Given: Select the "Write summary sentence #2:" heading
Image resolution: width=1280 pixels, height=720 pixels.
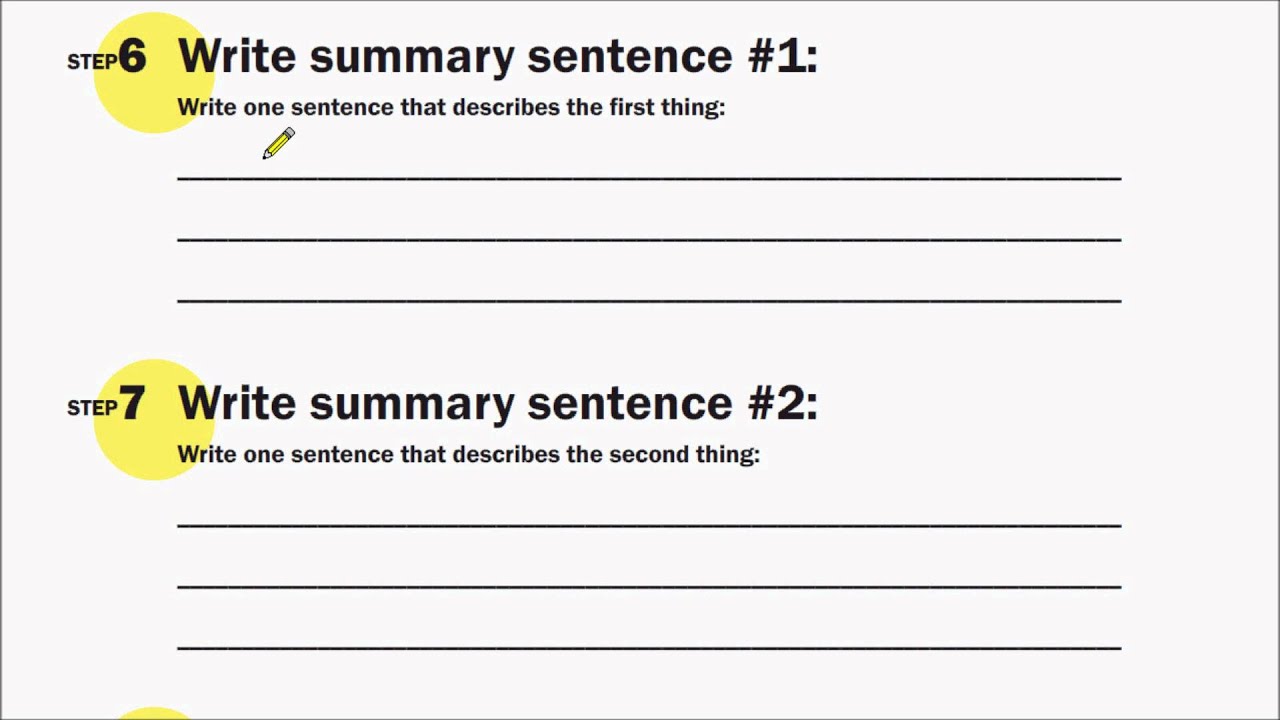Looking at the screenshot, I should 497,403.
